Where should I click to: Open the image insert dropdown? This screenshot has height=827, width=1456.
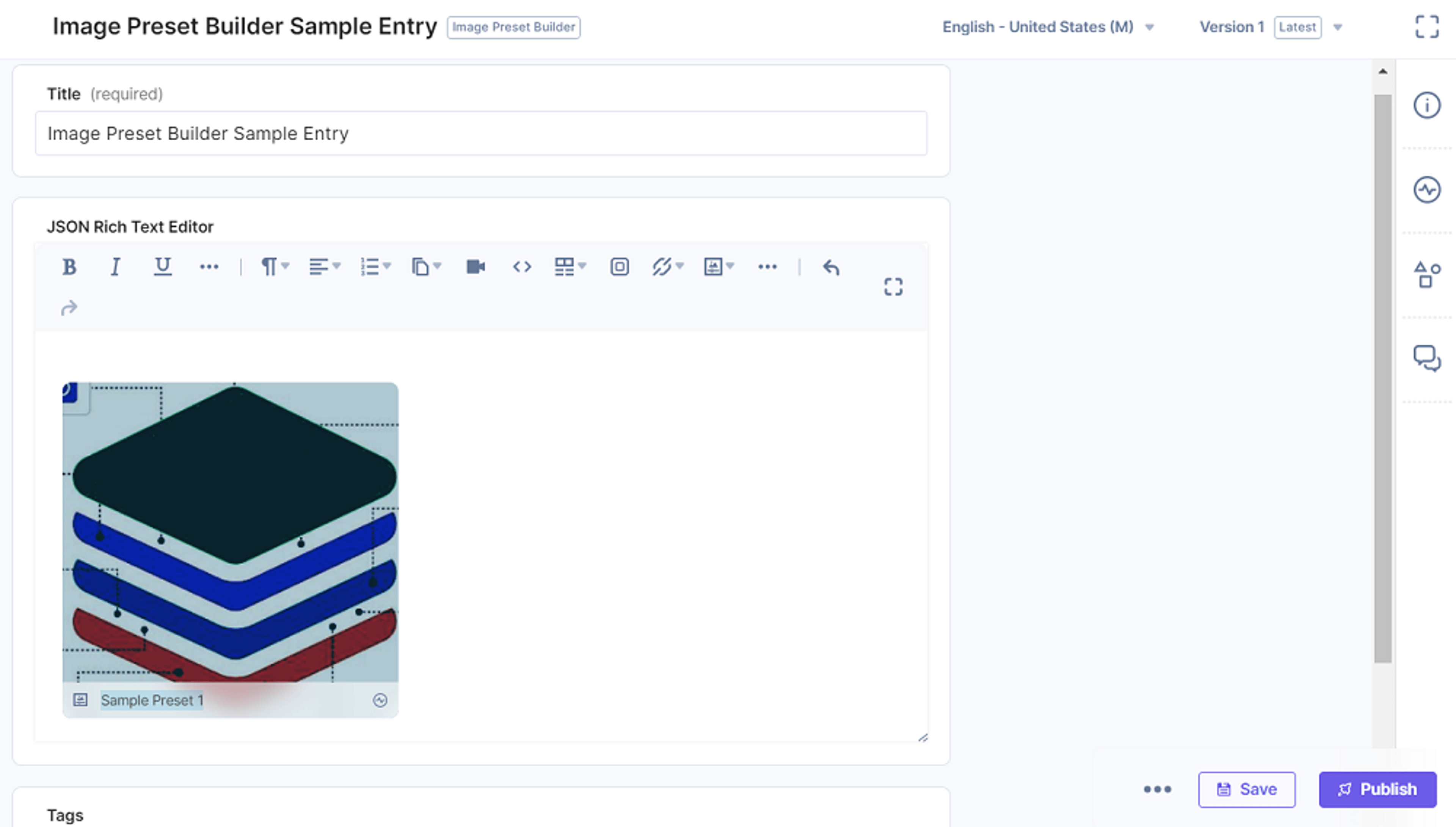[719, 267]
